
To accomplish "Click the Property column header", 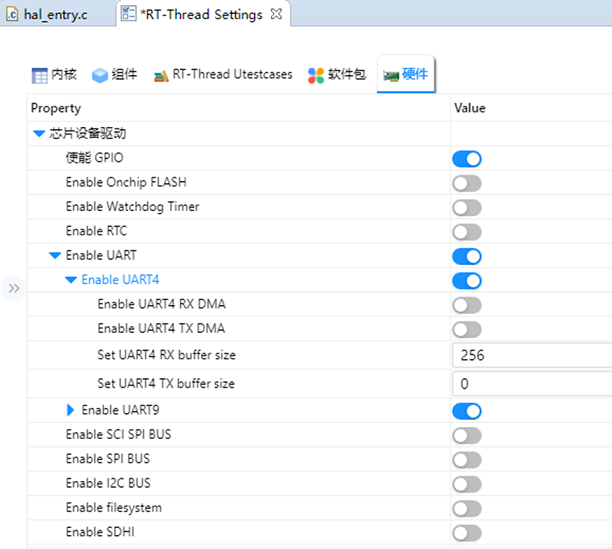I will point(56,108).
